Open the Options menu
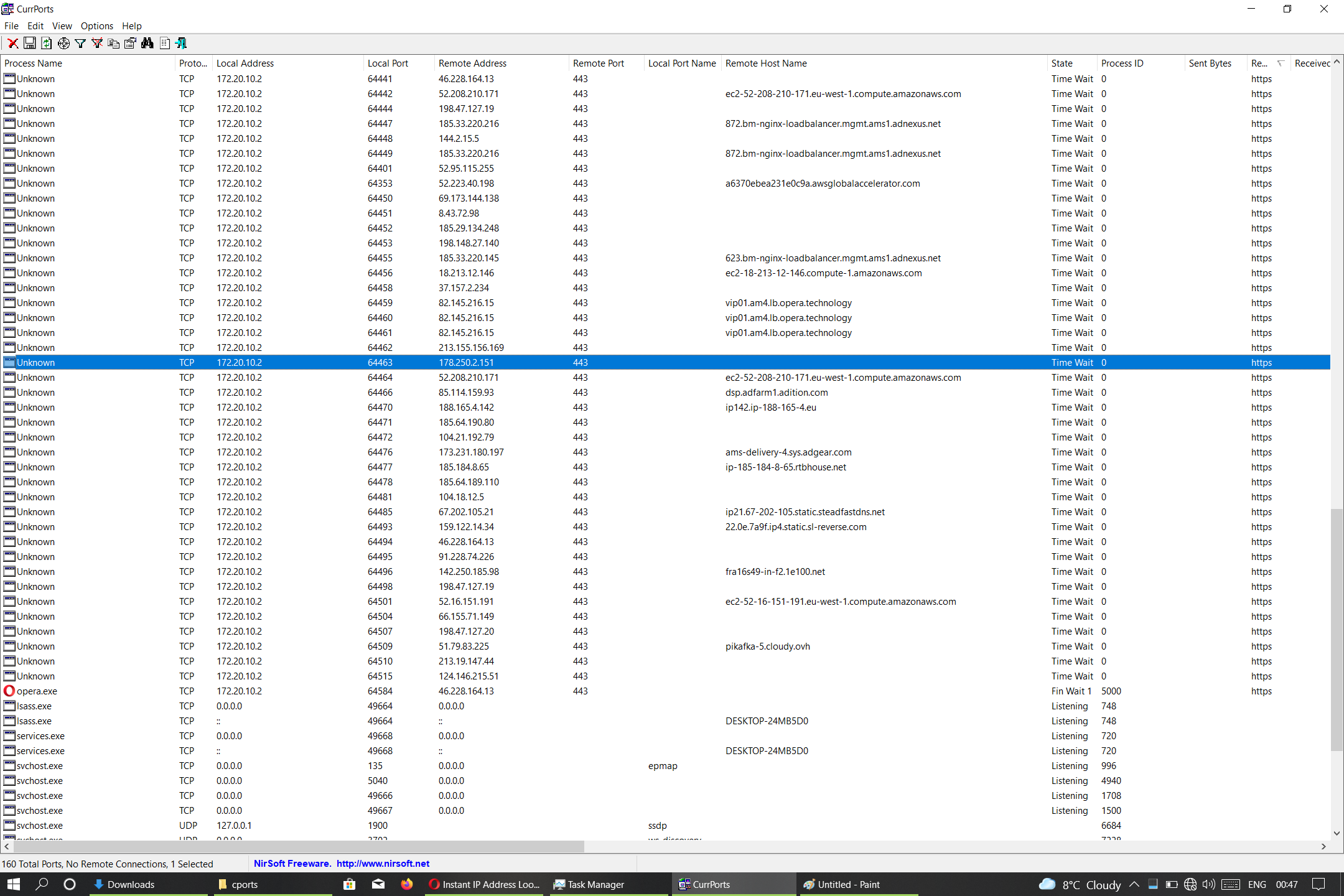The width and height of the screenshot is (1344, 896). tap(96, 26)
